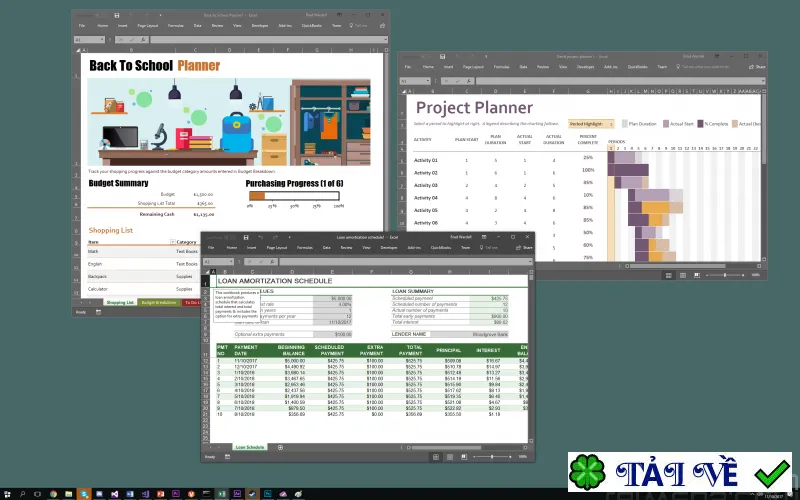
Task: Click Ribbon Display Options in Project Planner window
Action: pos(717,57)
